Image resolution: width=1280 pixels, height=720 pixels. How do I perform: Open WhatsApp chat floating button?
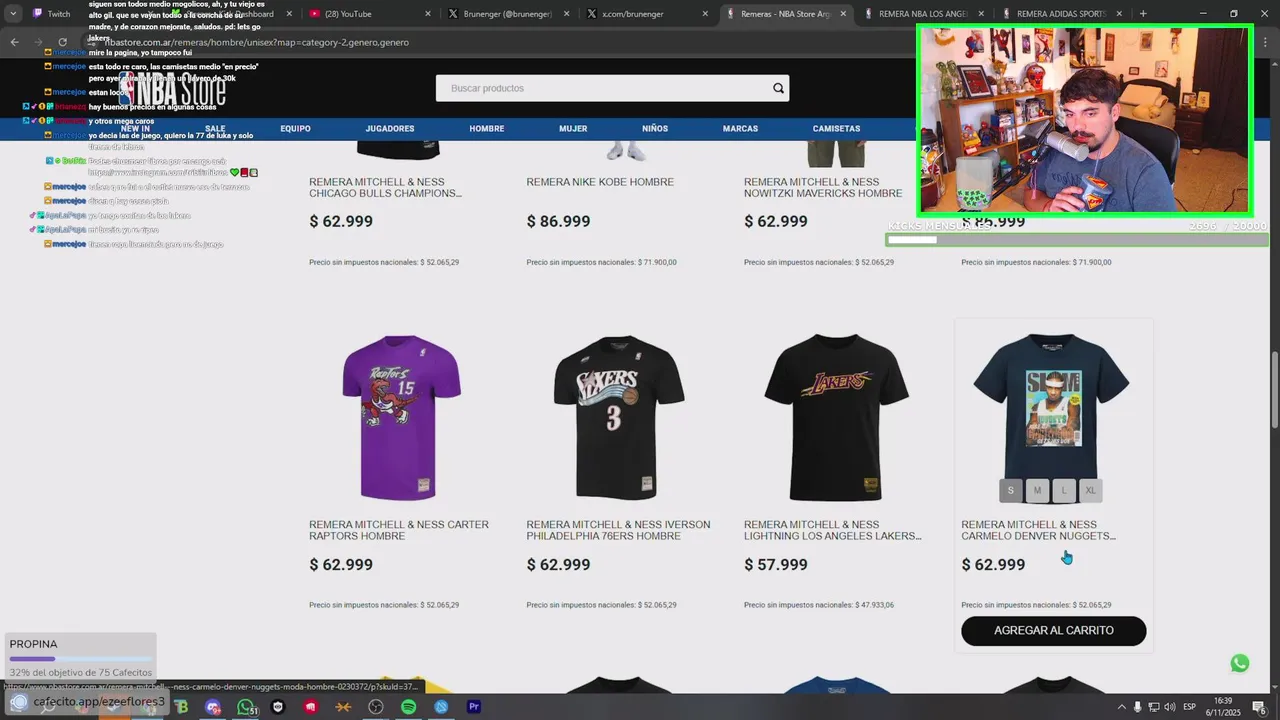(1240, 663)
